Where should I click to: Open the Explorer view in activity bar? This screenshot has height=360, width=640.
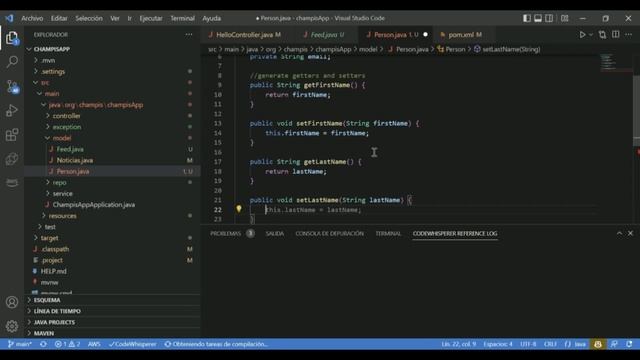[12, 38]
